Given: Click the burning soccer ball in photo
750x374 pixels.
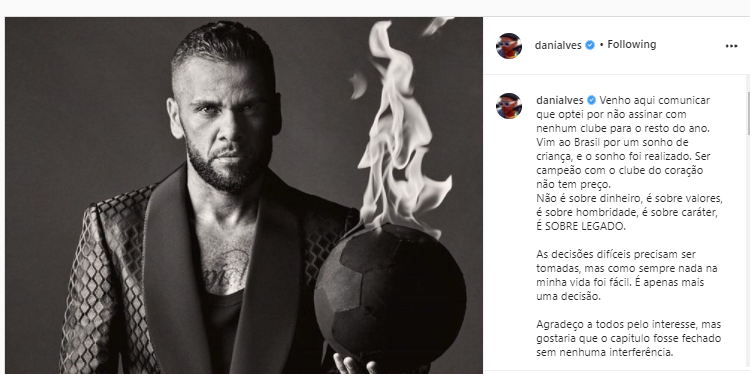Looking at the screenshot, I should tap(389, 299).
